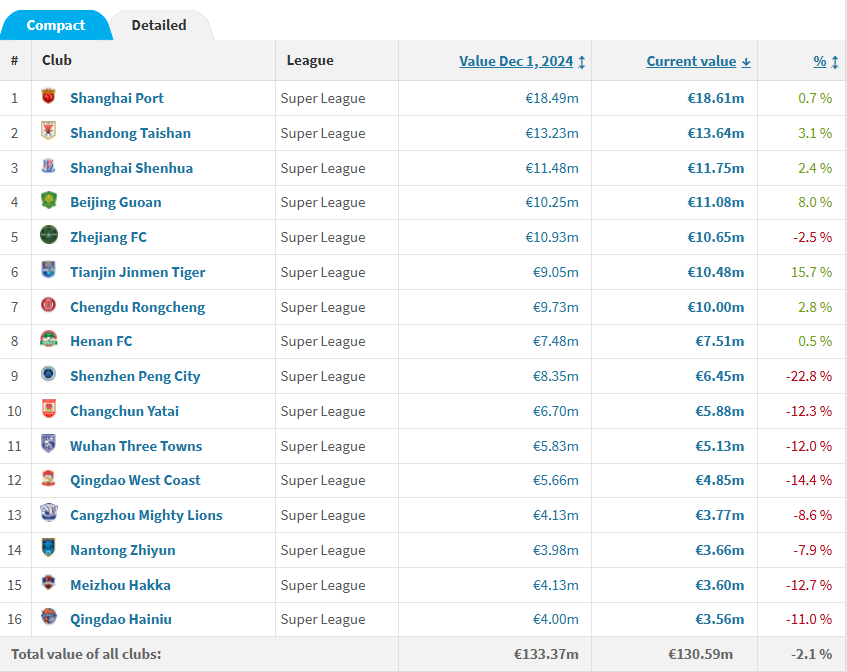Viewport: 847px width, 672px height.
Task: Click the -14.4 % change value
Action: click(809, 480)
